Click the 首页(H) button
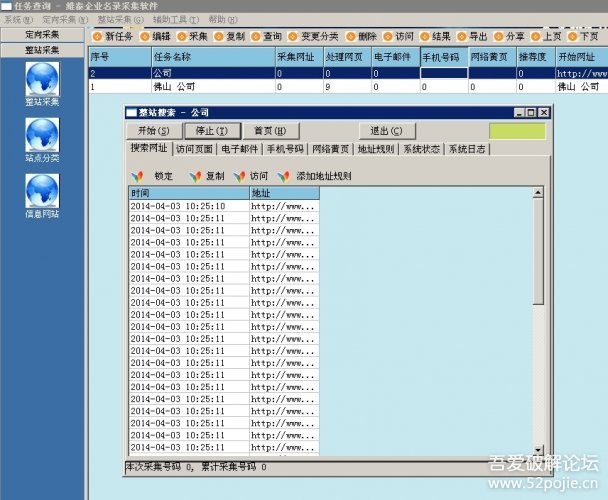608x500 pixels. click(270, 131)
